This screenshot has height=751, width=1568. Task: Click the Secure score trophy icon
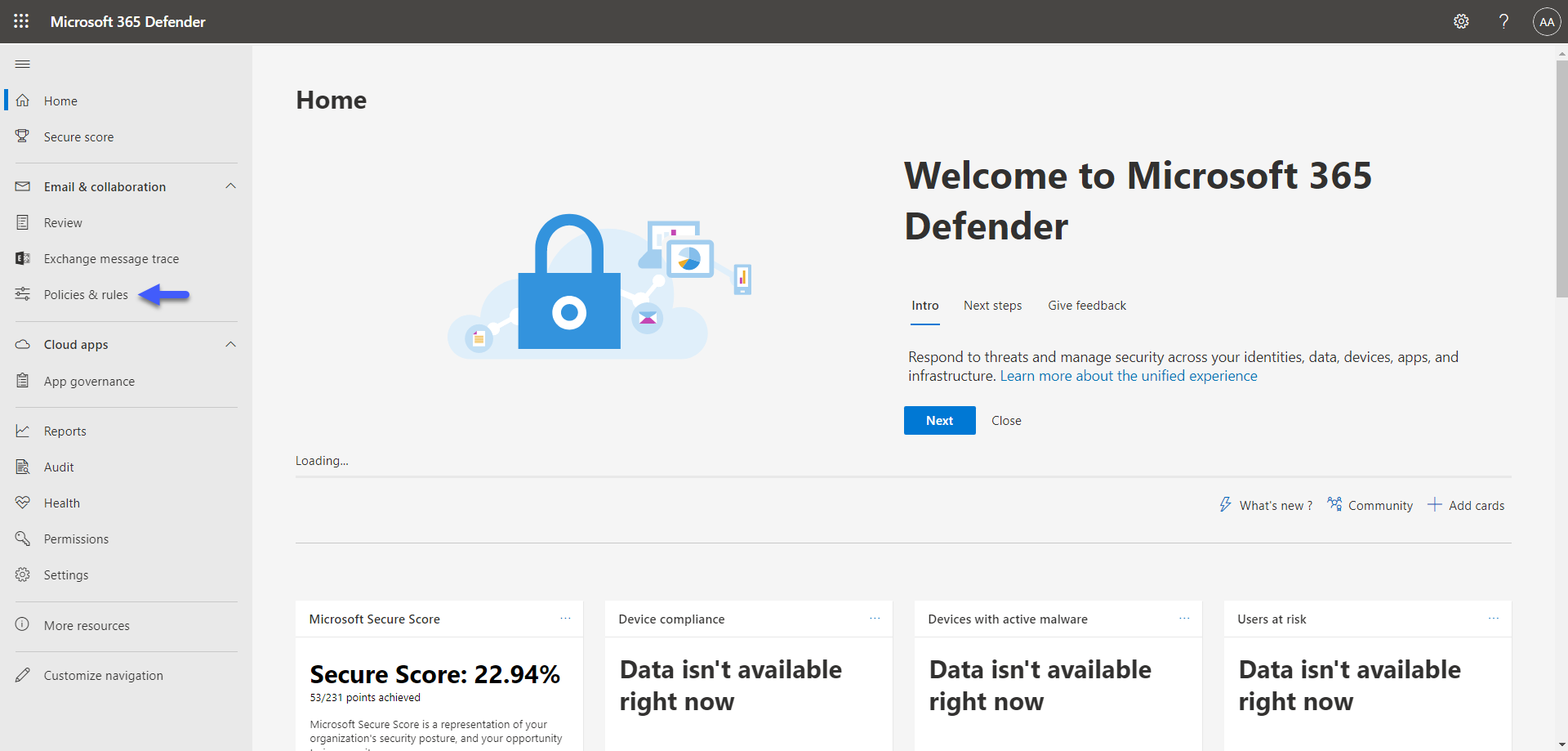click(23, 136)
